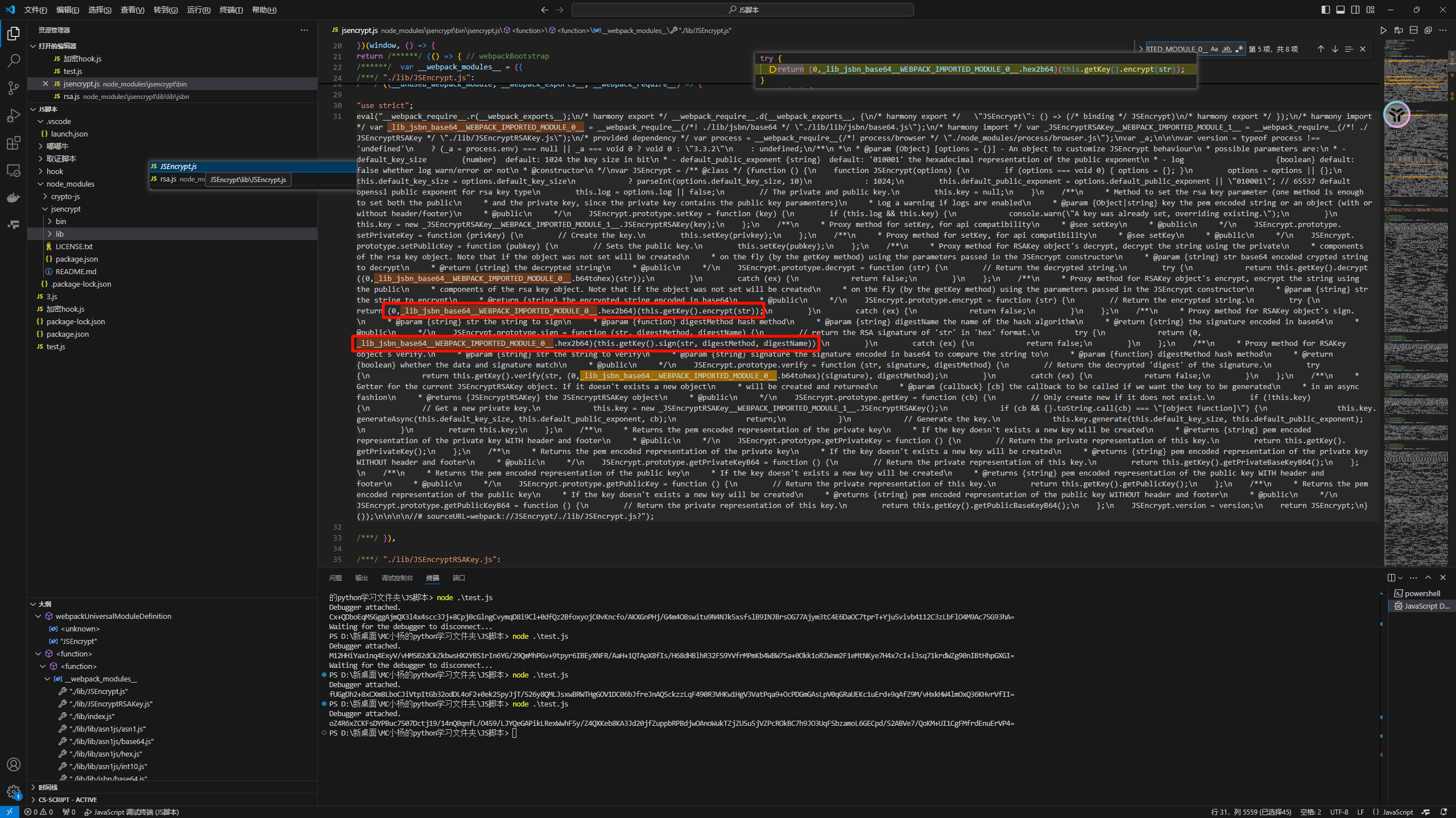This screenshot has width=1456, height=818.
Task: Toggle regular expression in find widget
Action: pyautogui.click(x=1239, y=49)
